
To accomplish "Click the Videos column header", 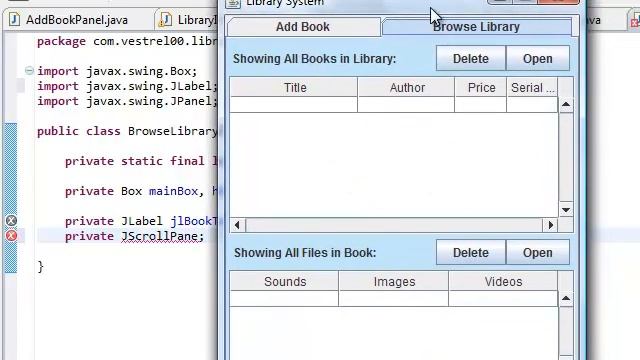I will click(x=503, y=282).
